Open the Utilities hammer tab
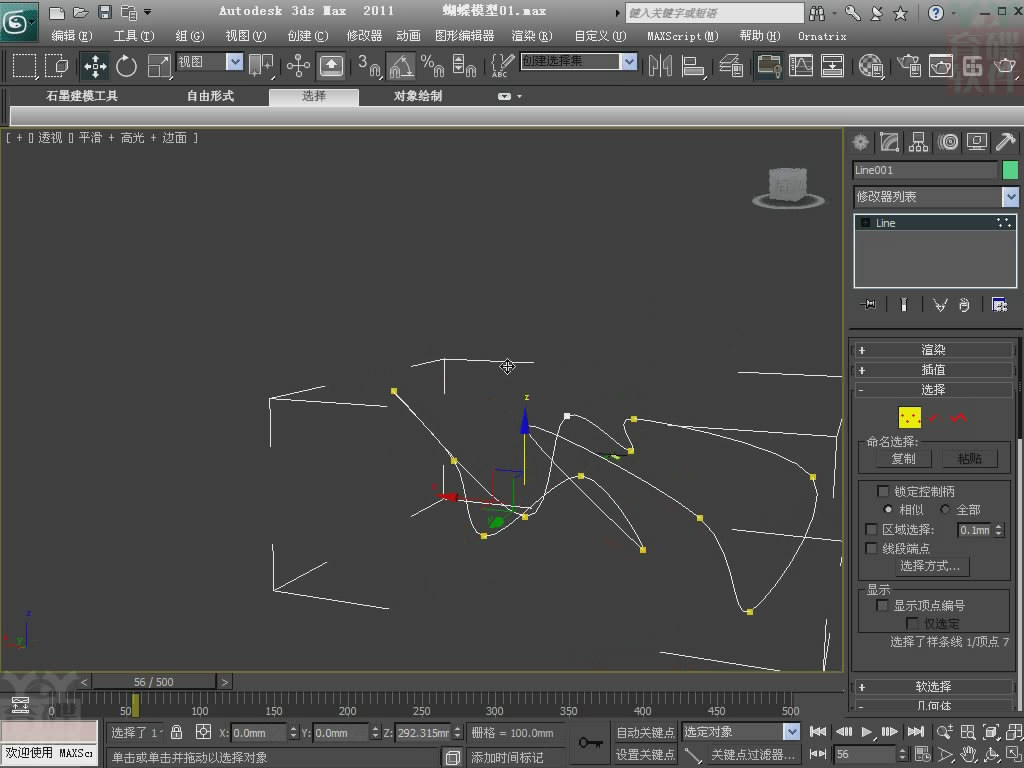Viewport: 1024px width, 768px height. [1006, 142]
